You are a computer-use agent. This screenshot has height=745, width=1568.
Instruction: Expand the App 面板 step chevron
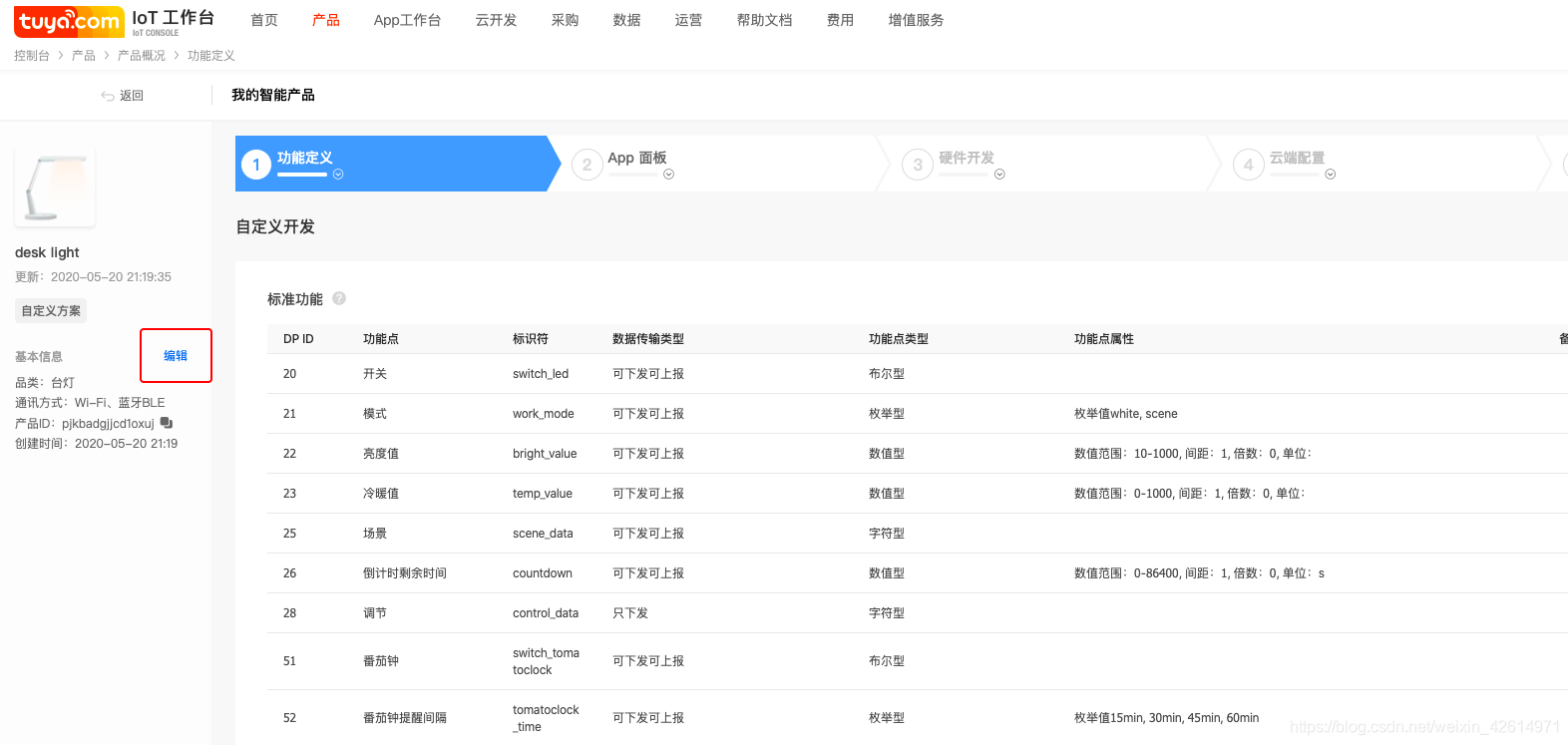click(x=669, y=175)
